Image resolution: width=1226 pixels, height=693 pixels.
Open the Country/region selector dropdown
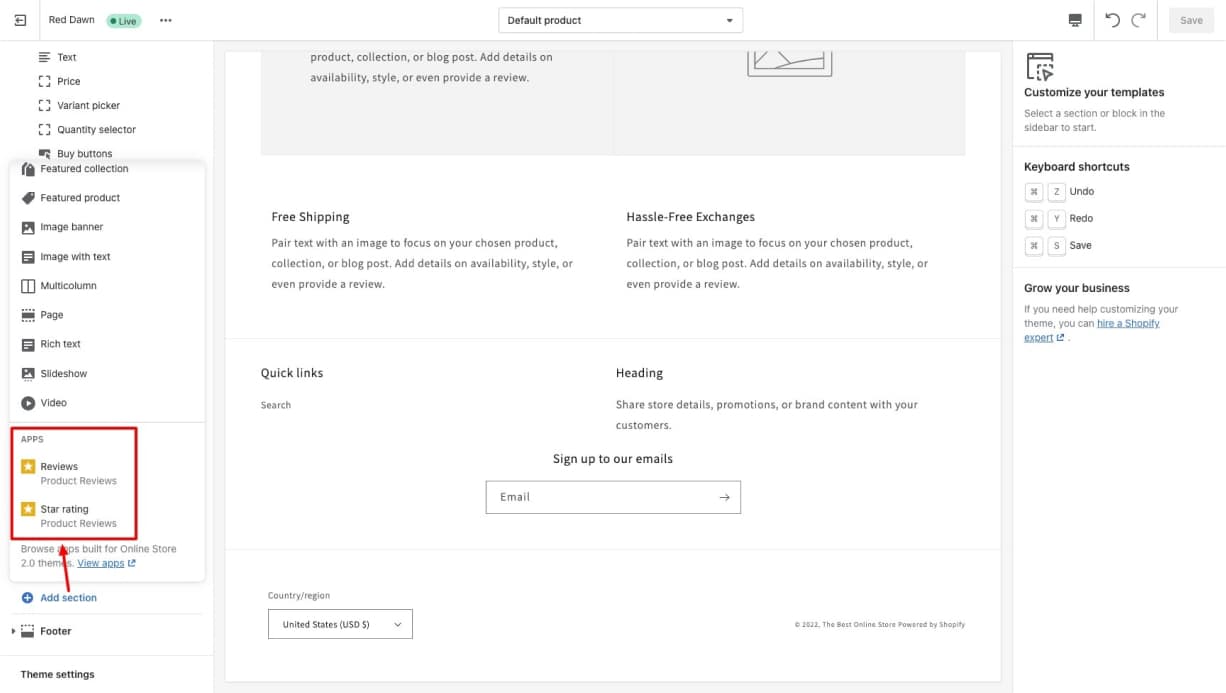340,624
